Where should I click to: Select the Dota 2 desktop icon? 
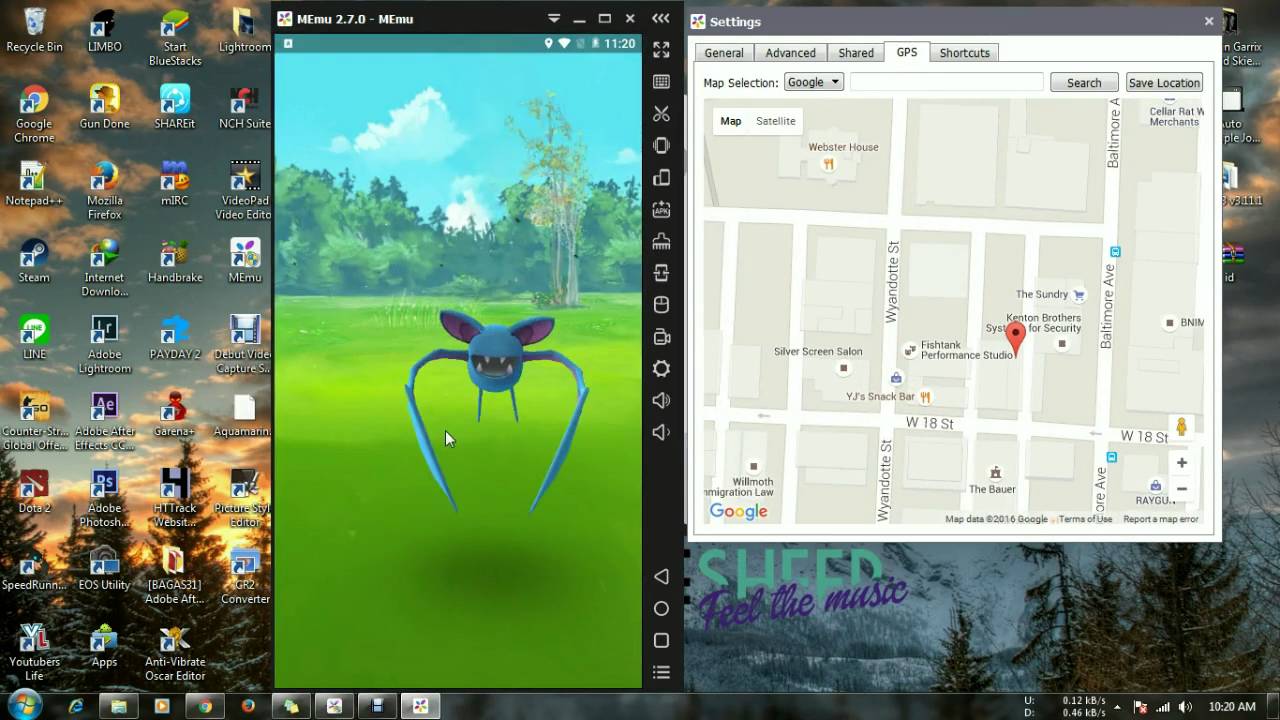(34, 491)
